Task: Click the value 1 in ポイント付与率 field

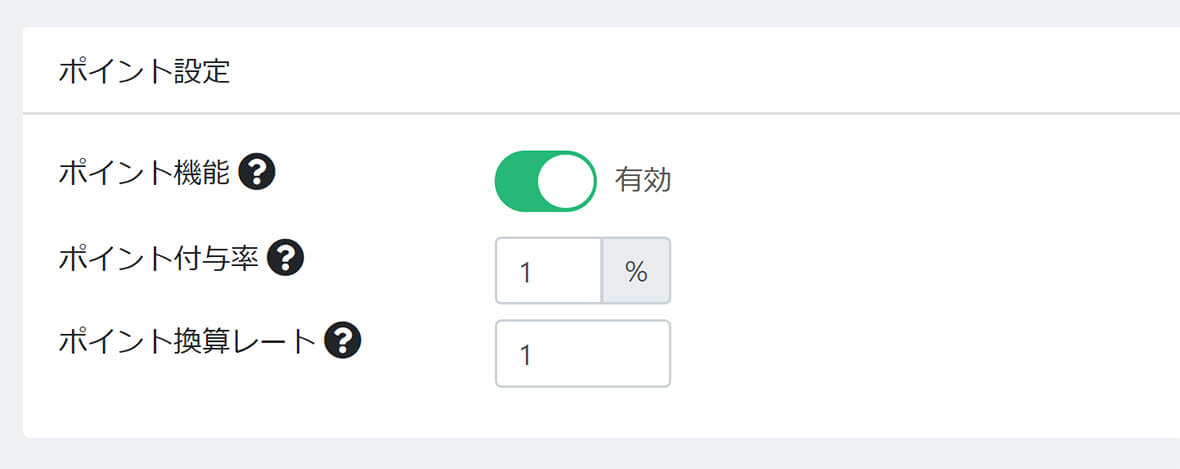Action: tap(525, 272)
